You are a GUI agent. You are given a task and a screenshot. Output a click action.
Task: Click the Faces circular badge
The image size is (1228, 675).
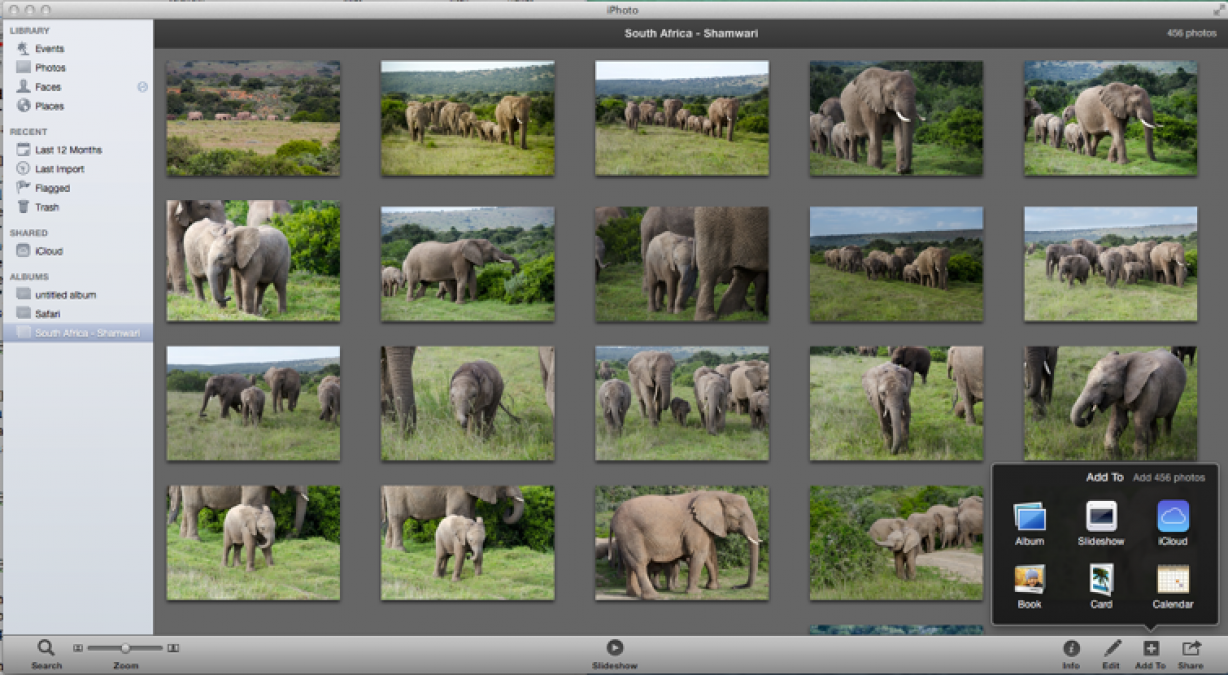(x=142, y=87)
